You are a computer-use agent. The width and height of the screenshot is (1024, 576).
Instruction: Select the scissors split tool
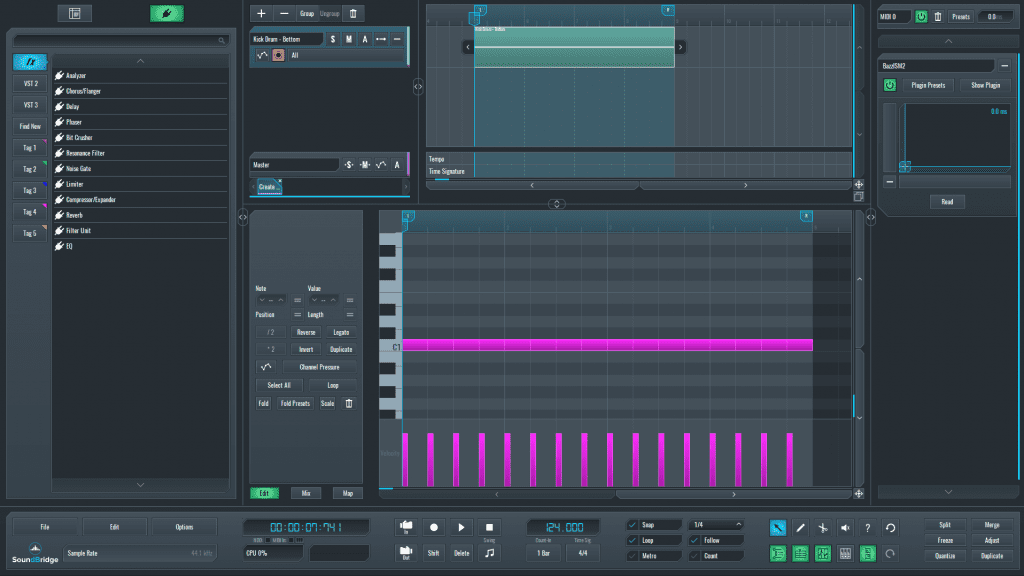click(x=822, y=527)
